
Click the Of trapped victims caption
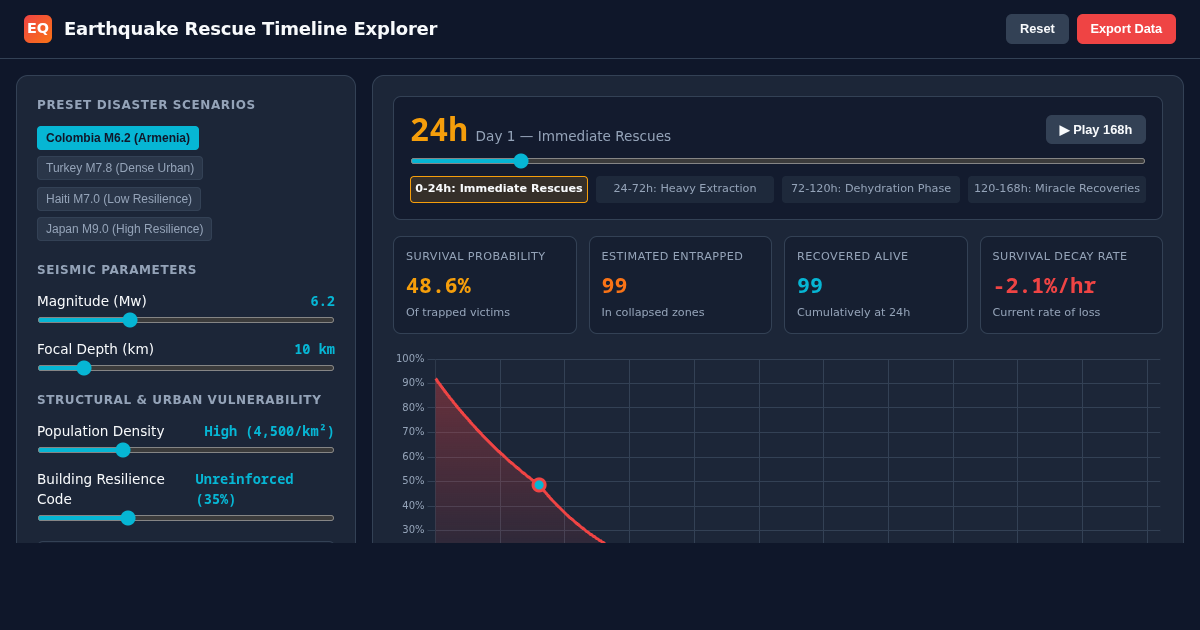coord(458,313)
